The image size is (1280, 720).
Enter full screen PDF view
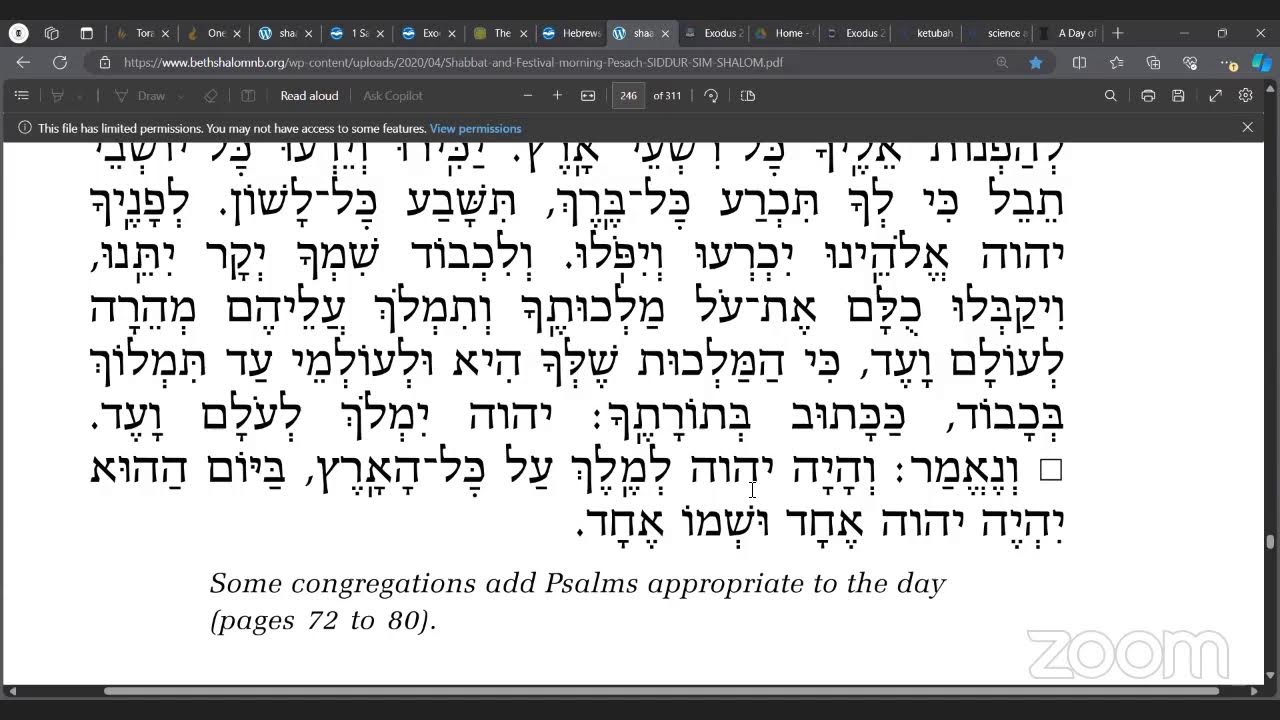point(1215,96)
